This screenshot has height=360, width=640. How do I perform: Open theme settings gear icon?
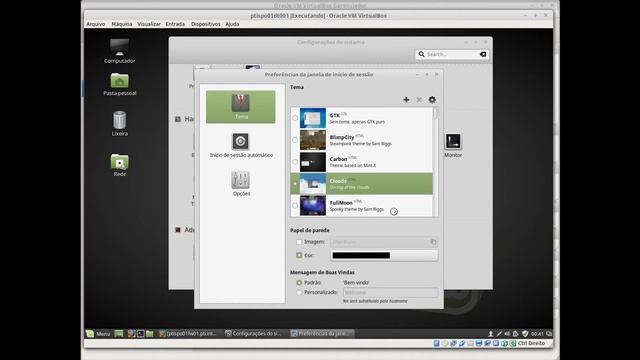tap(432, 100)
